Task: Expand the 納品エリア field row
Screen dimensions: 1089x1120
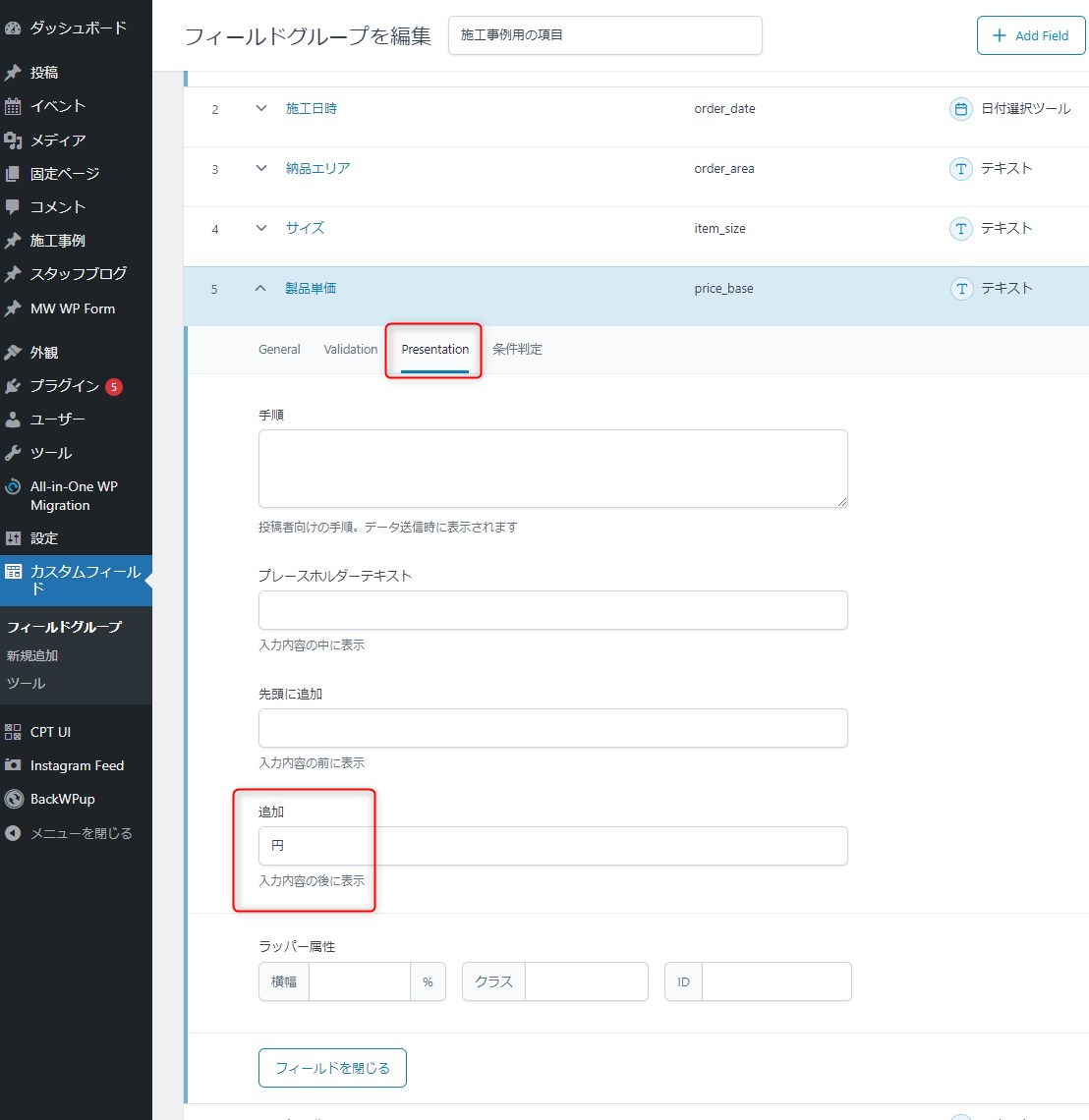Action: [260, 168]
